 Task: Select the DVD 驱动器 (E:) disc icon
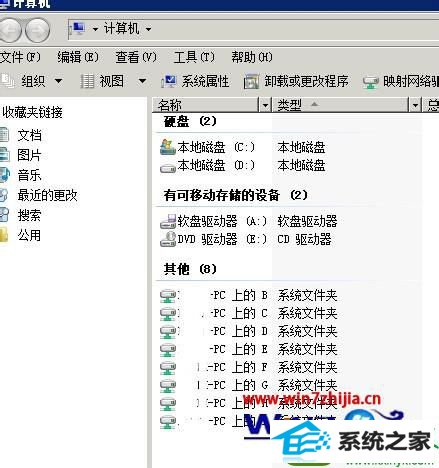168,239
